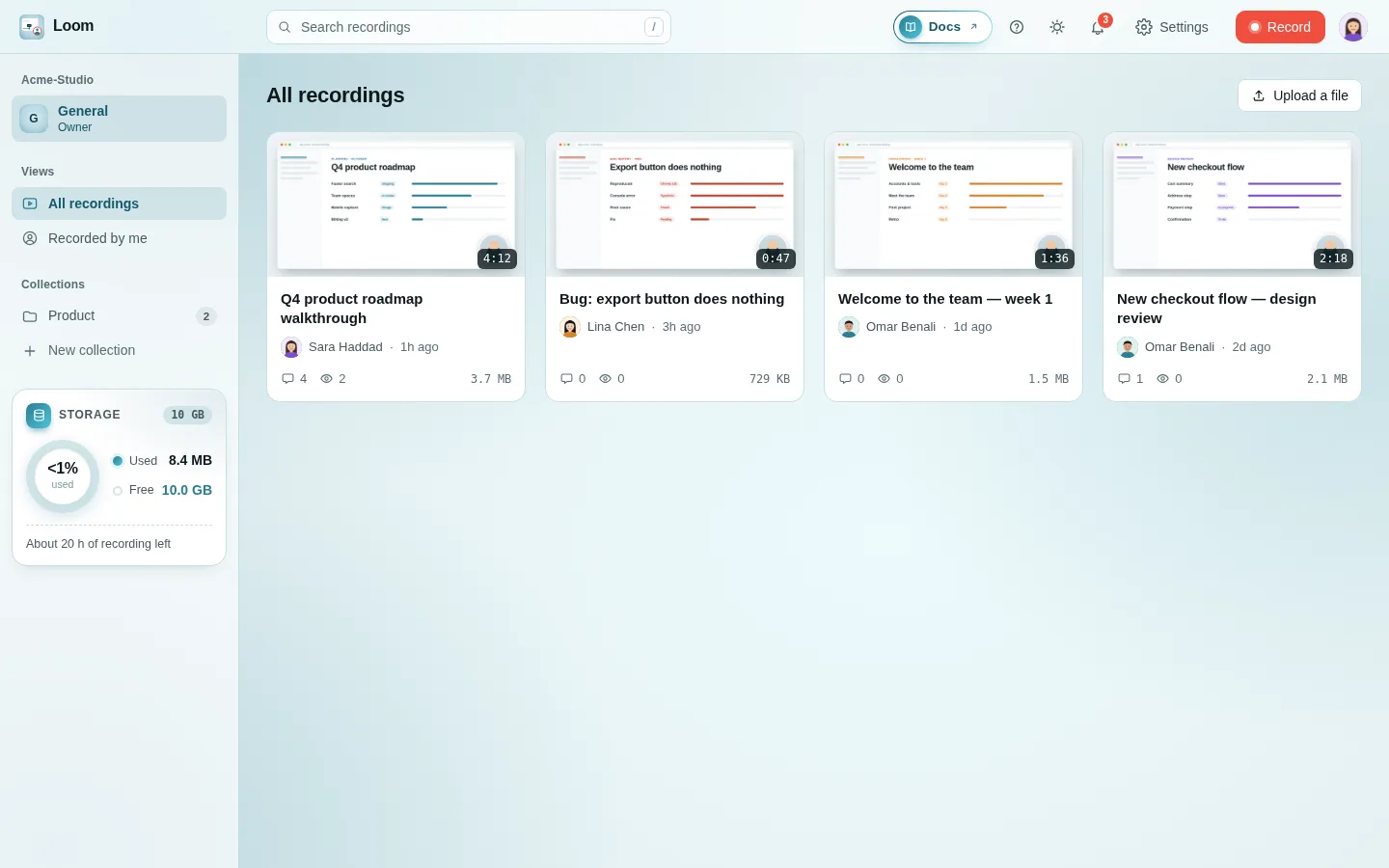The height and width of the screenshot is (868, 1389).
Task: Open title 'New checkout flow — design review'
Action: tap(1216, 309)
